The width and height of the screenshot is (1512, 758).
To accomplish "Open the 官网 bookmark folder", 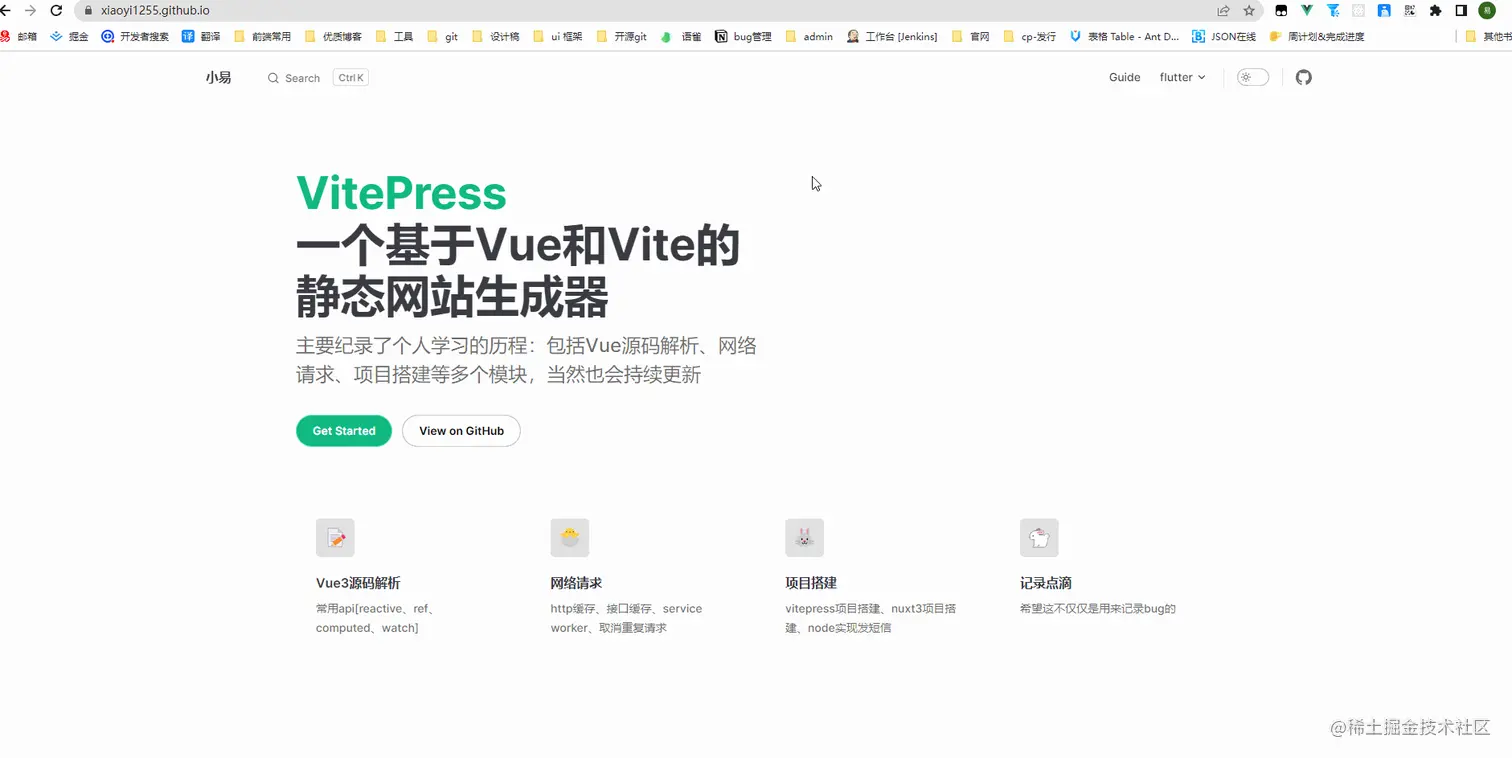I will pos(970,36).
